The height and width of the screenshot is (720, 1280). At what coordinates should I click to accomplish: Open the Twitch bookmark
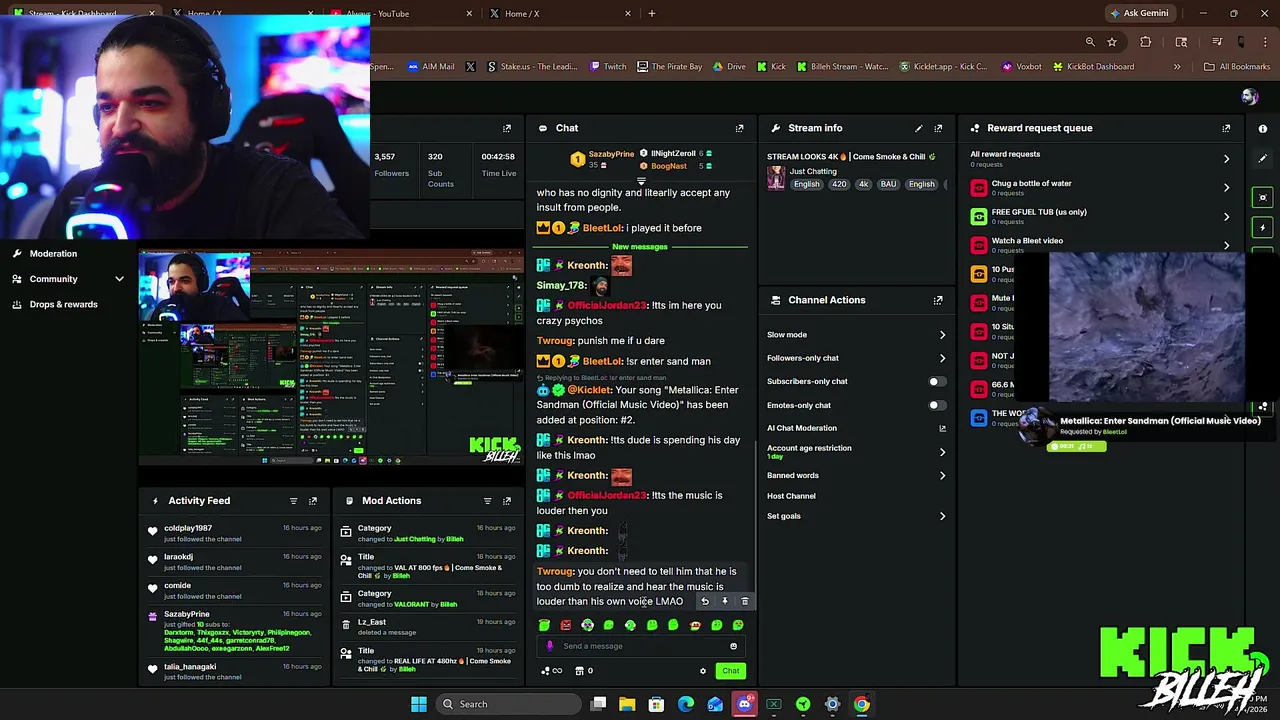608,67
